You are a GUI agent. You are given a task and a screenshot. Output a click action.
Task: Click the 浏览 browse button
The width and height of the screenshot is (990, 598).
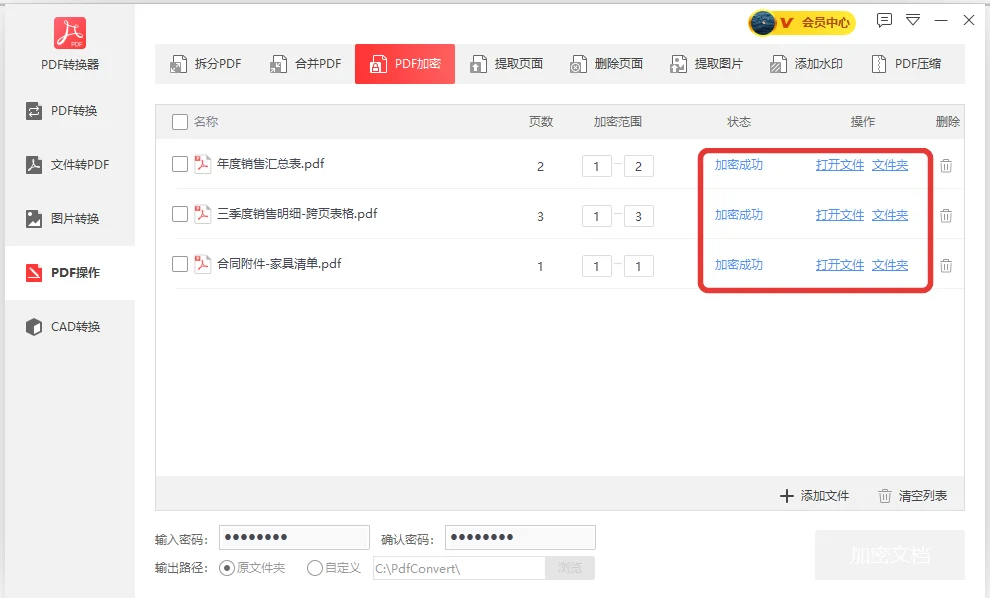point(570,568)
